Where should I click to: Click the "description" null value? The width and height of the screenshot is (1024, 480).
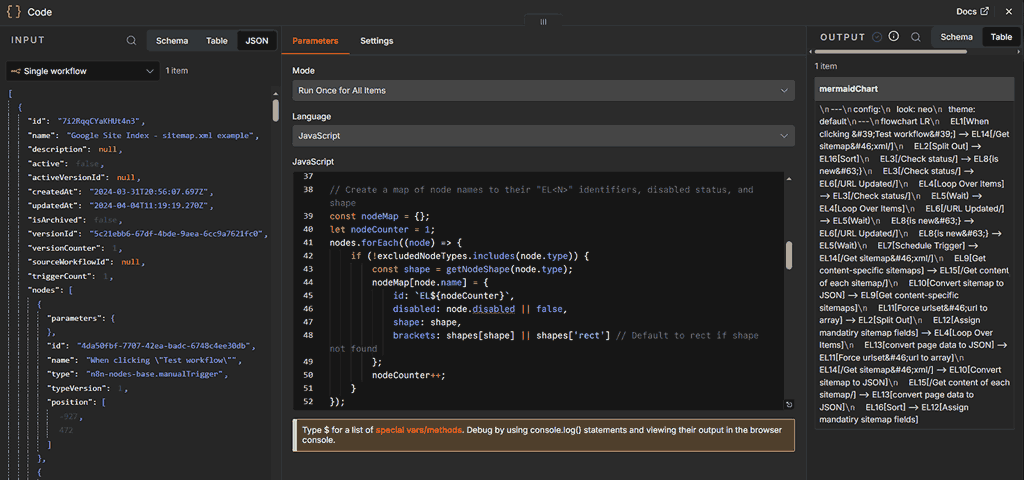tap(107, 149)
